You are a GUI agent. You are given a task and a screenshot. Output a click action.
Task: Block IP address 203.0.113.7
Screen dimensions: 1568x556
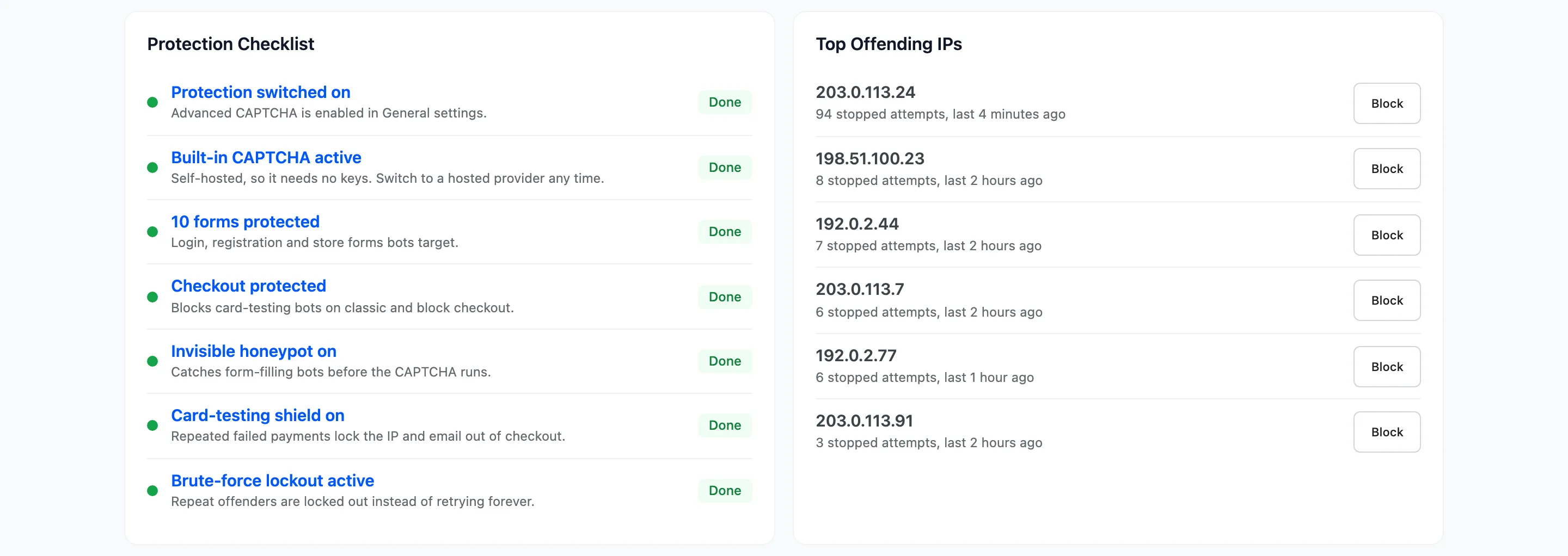coord(1387,300)
